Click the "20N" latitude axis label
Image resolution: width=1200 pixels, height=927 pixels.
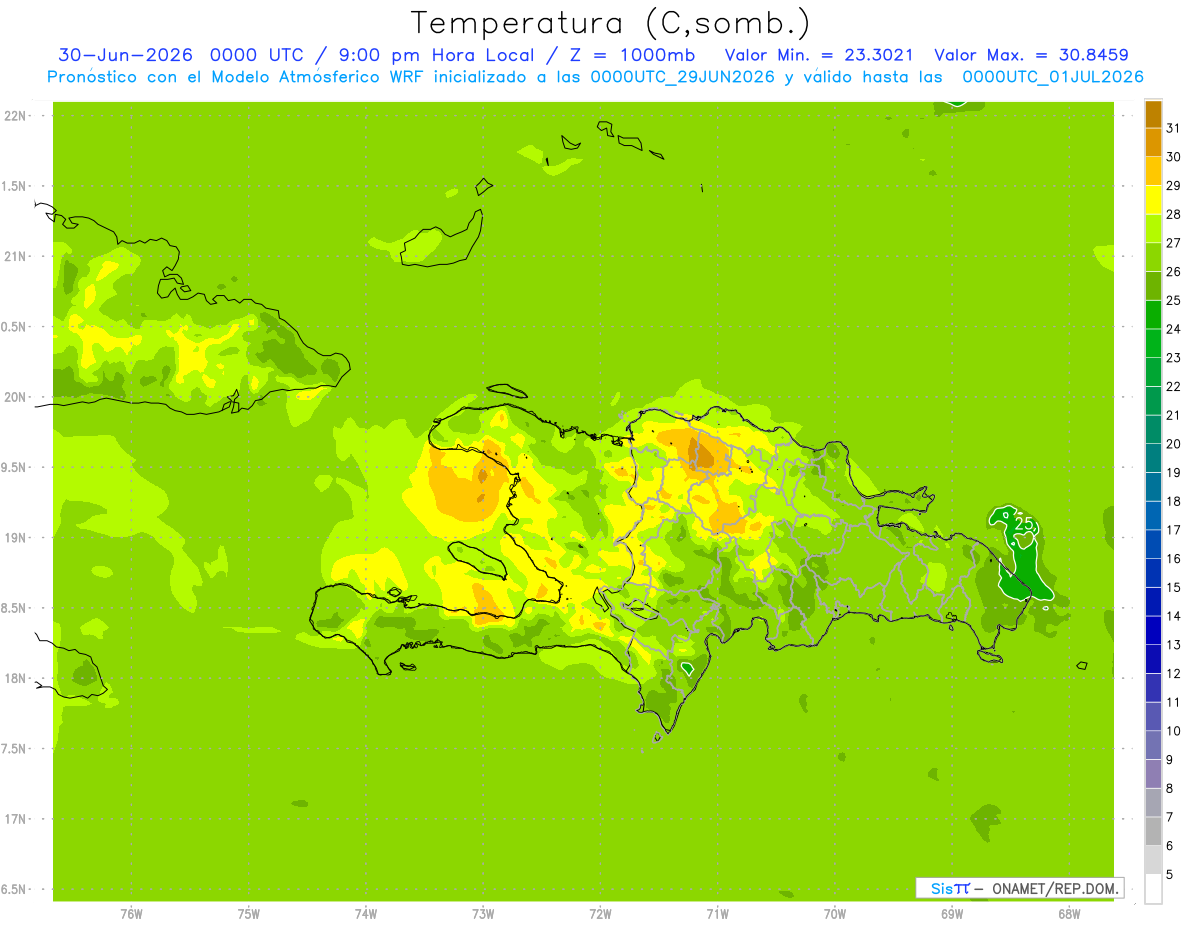15,397
